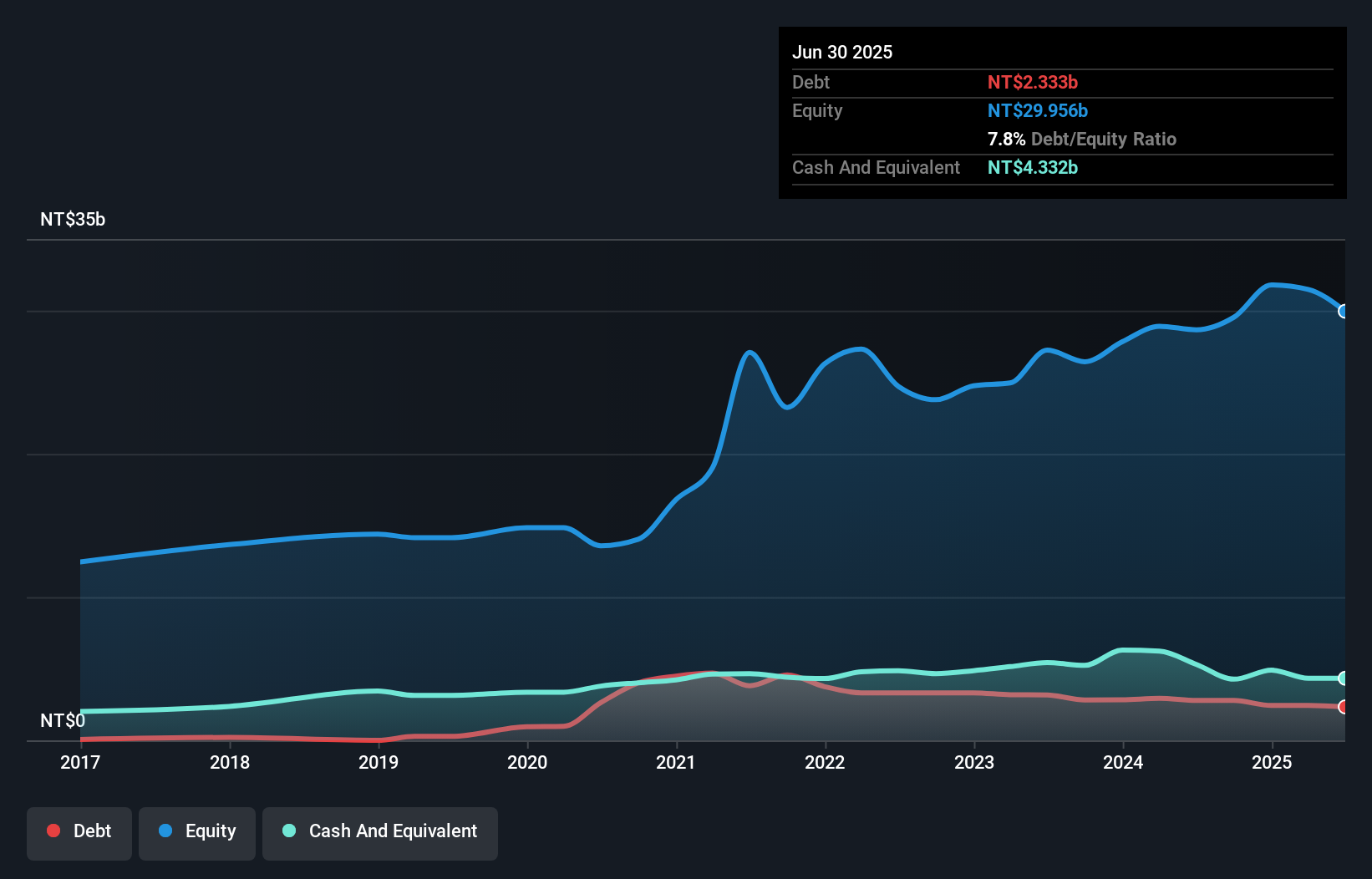Select the 2017 x-axis label
This screenshot has width=1372, height=879.
coord(80,762)
